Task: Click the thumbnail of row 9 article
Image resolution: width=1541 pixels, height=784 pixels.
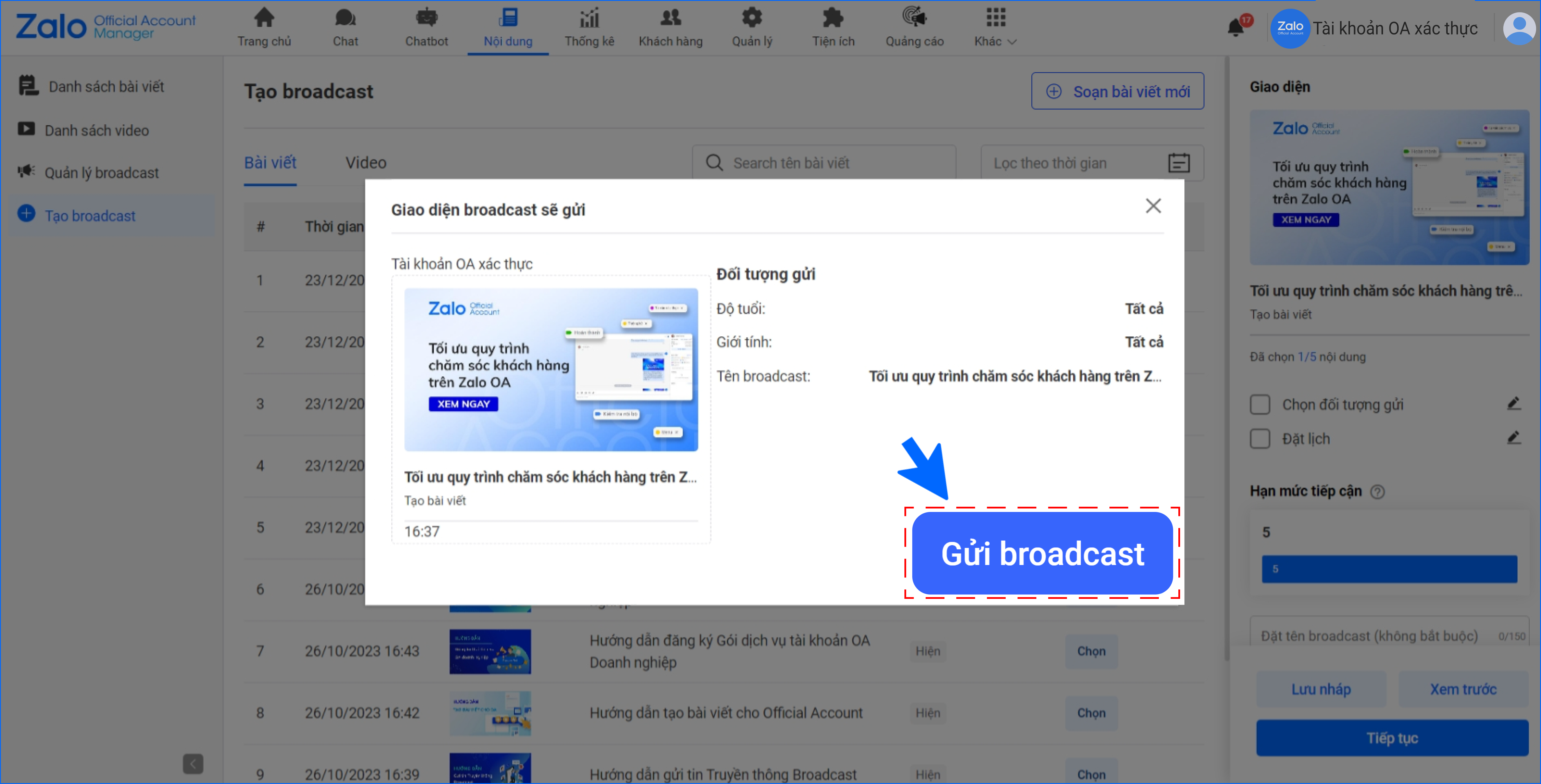Action: pos(490,768)
